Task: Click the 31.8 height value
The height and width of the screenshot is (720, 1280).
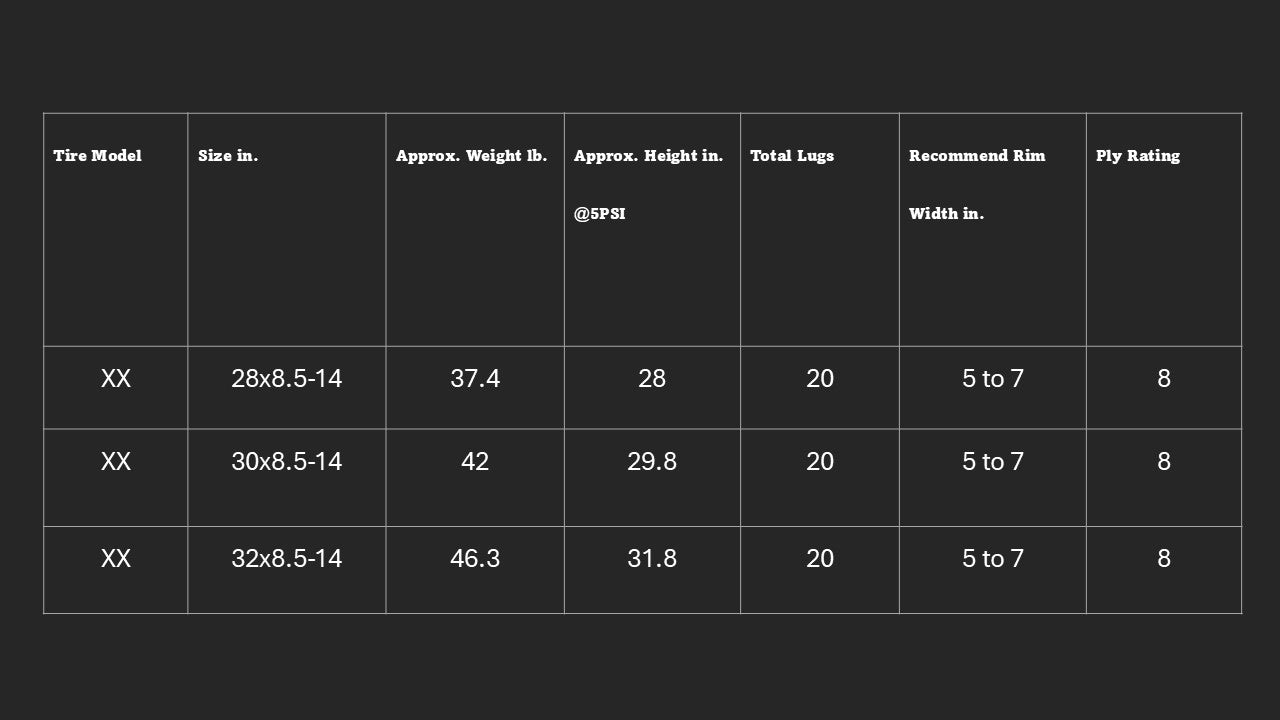Action: point(652,559)
